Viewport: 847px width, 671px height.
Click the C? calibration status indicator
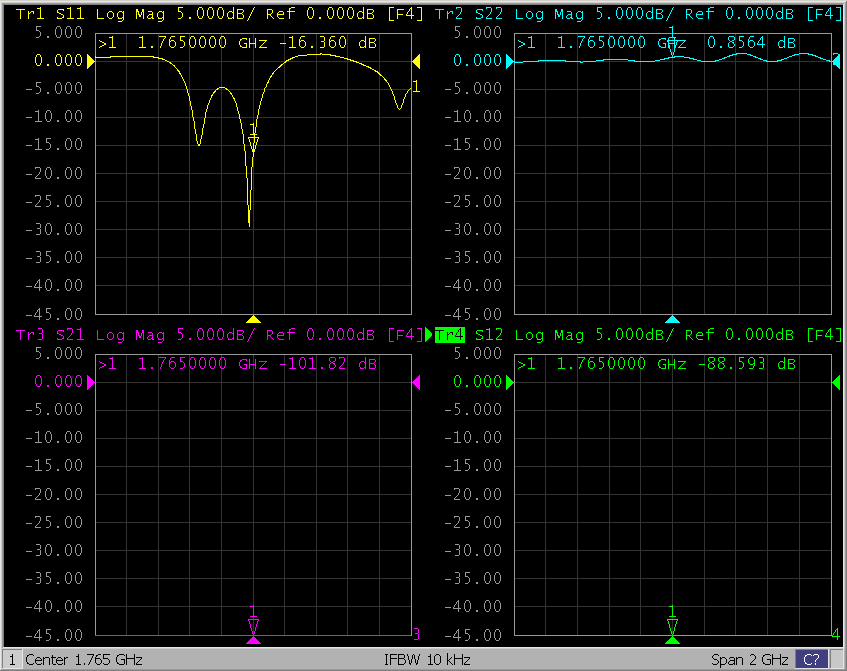coord(811,660)
